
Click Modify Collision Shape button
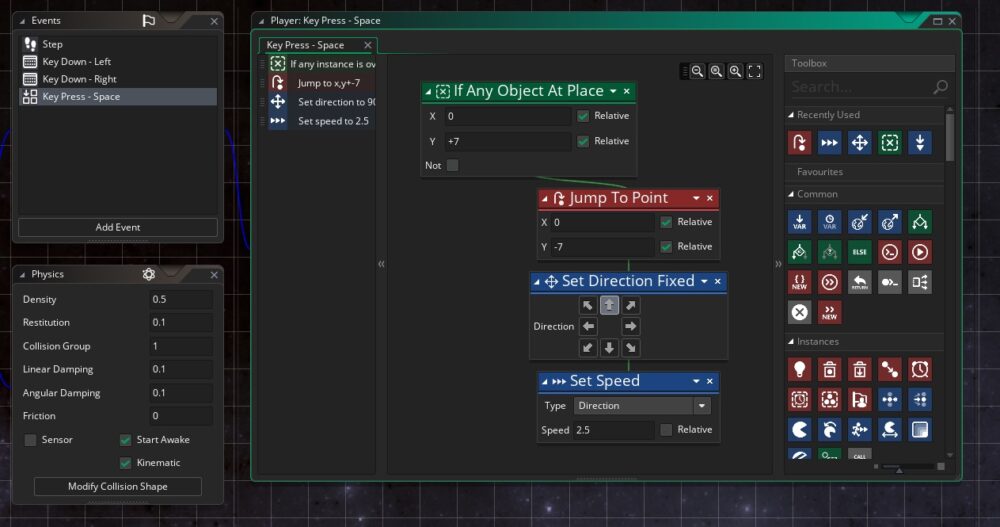[118, 487]
